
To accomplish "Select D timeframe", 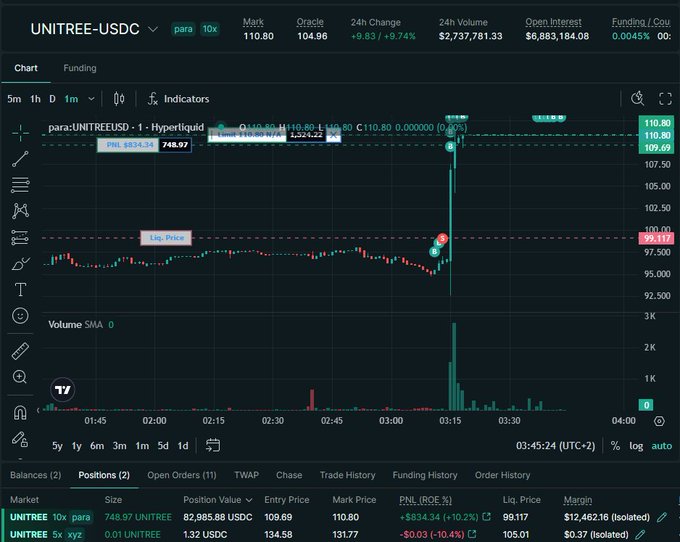I will tap(52, 99).
